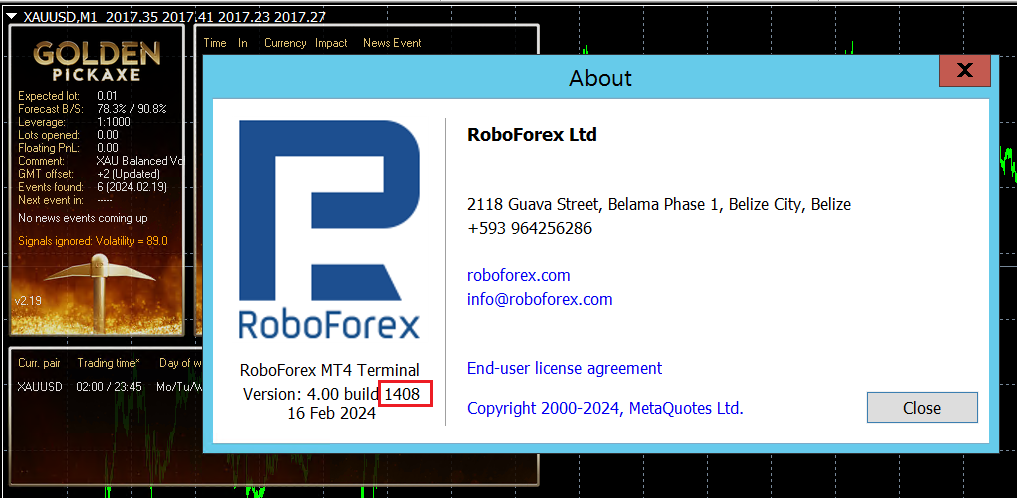Click the '16 Feb 2024' build date
The image size is (1017, 498).
331,413
